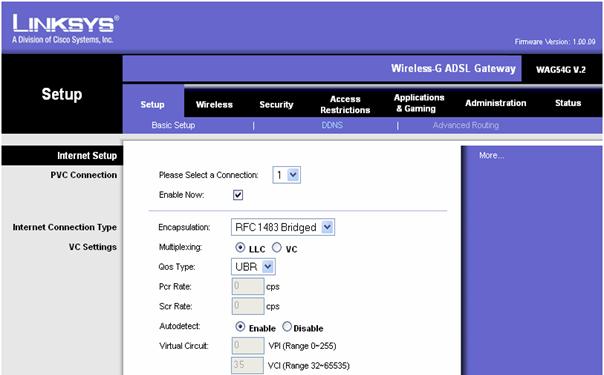Click the Basic Setup sub-tab
Viewport: 604px width, 375px height.
point(173,125)
